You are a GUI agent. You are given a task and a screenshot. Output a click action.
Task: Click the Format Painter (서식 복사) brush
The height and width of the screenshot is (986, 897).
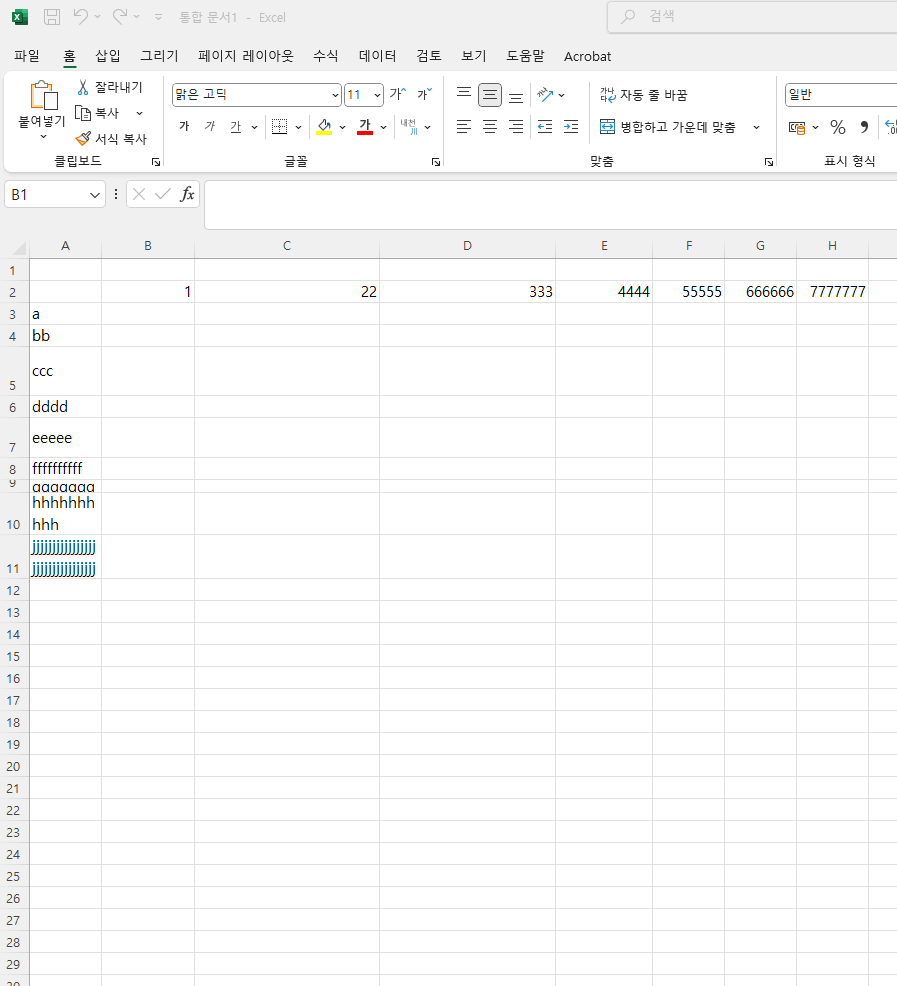(83, 138)
